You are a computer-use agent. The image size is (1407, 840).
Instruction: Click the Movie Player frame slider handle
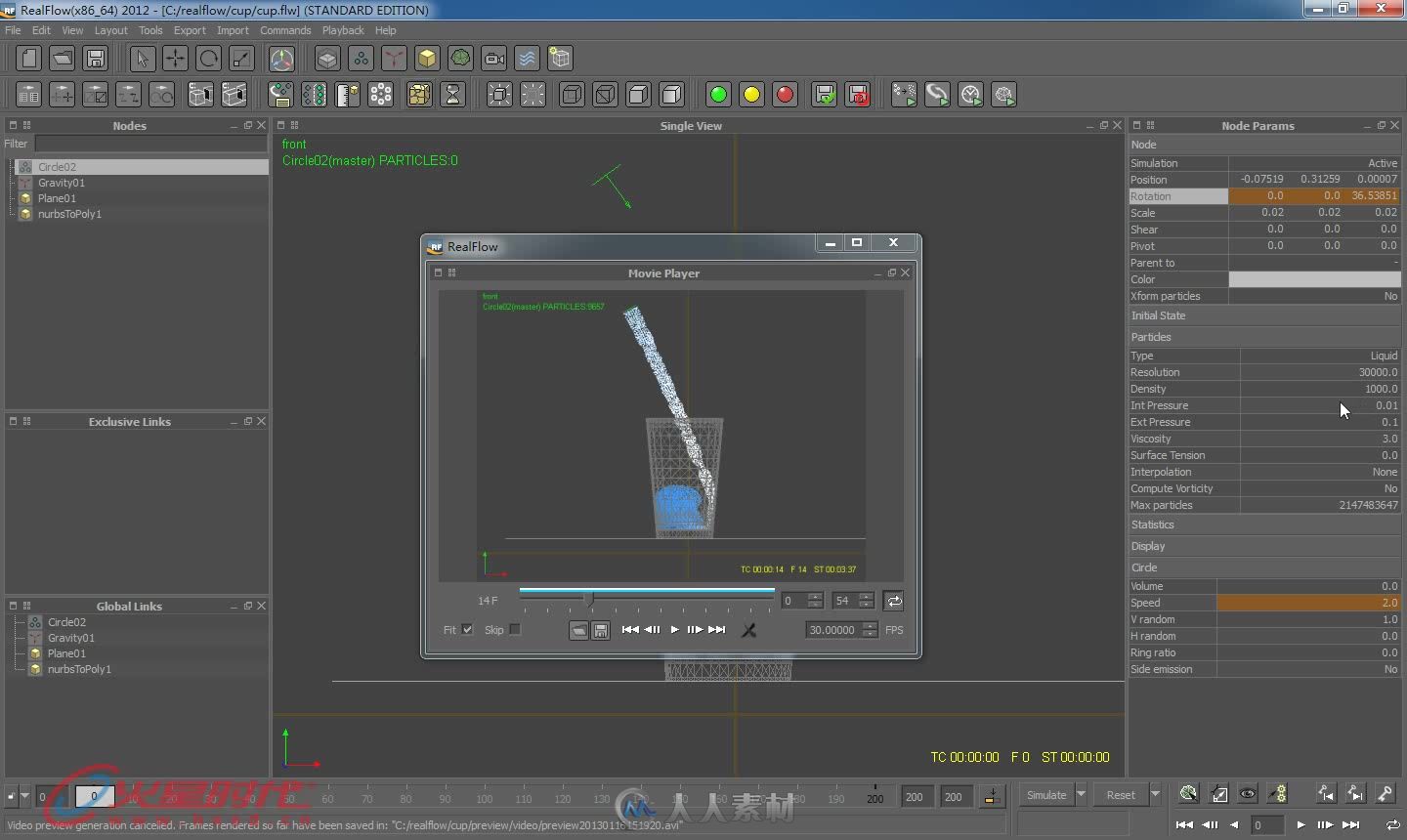588,599
